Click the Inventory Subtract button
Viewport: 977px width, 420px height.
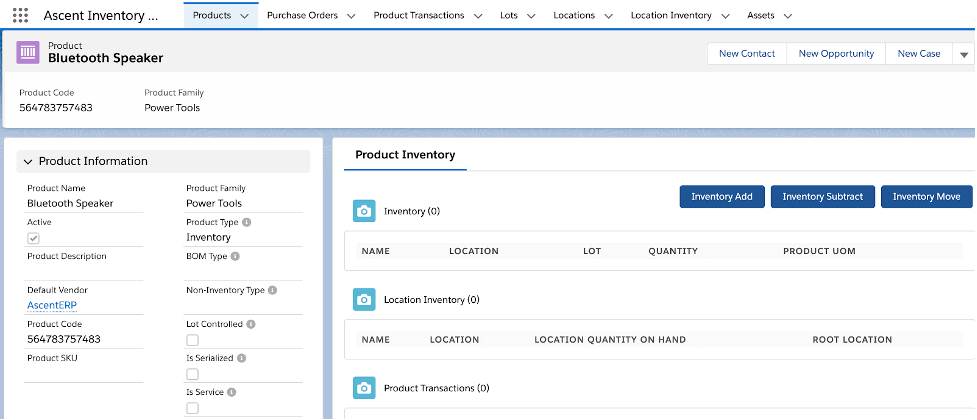pyautogui.click(x=822, y=197)
